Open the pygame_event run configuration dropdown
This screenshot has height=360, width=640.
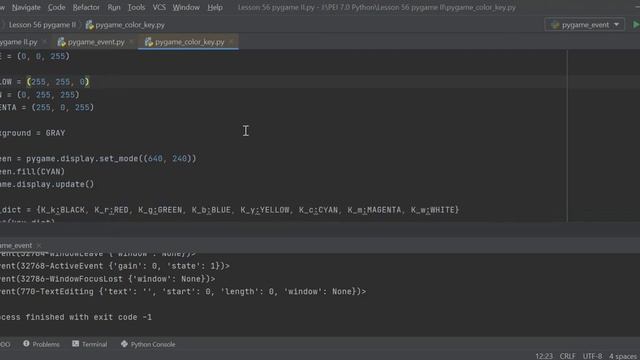pos(584,25)
